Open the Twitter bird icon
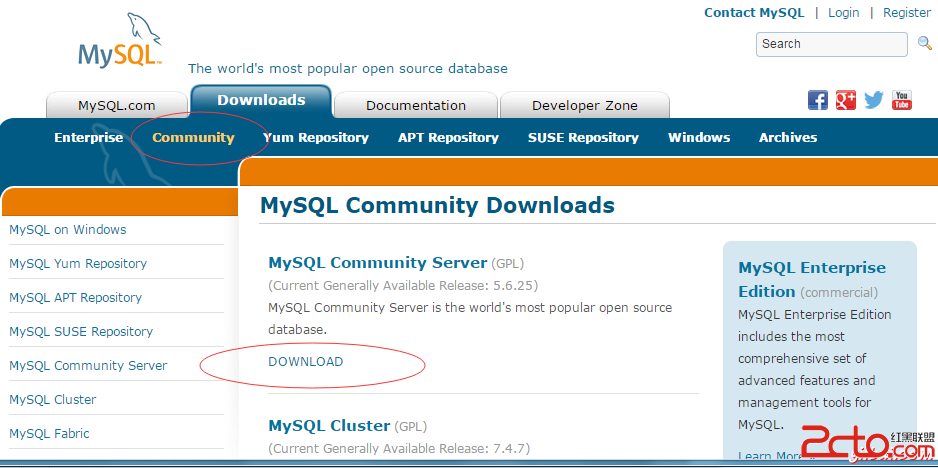The height and width of the screenshot is (468, 938). (873, 100)
